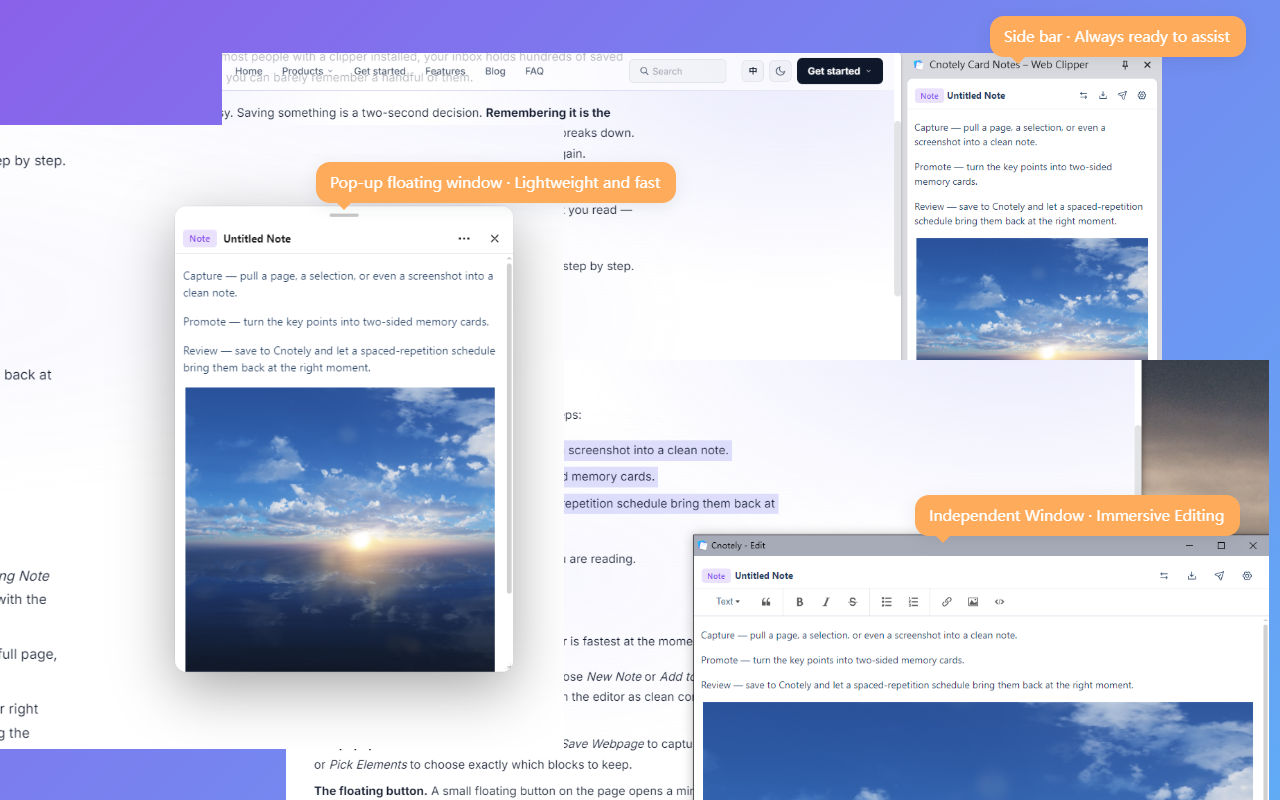The width and height of the screenshot is (1280, 800).
Task: Click the pop-up window's vertical scrollbar
Action: [509, 430]
